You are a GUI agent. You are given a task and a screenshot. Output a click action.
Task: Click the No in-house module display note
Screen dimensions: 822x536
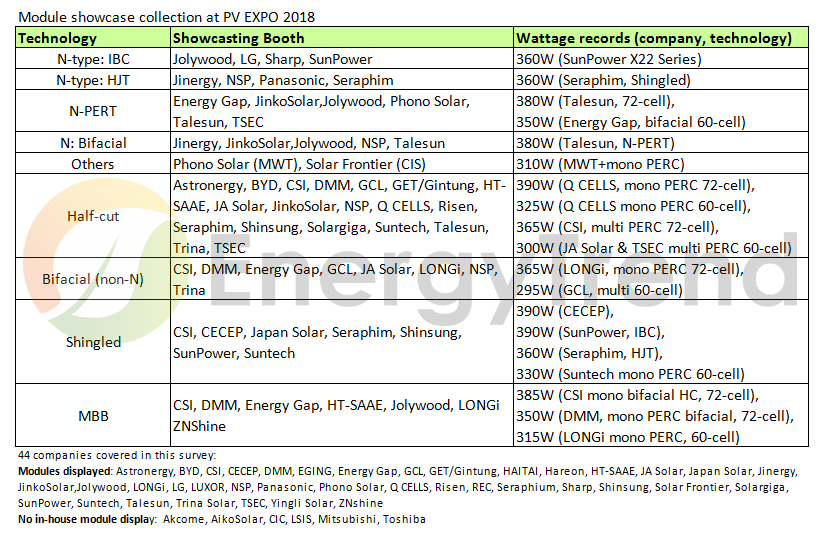pyautogui.click(x=222, y=519)
